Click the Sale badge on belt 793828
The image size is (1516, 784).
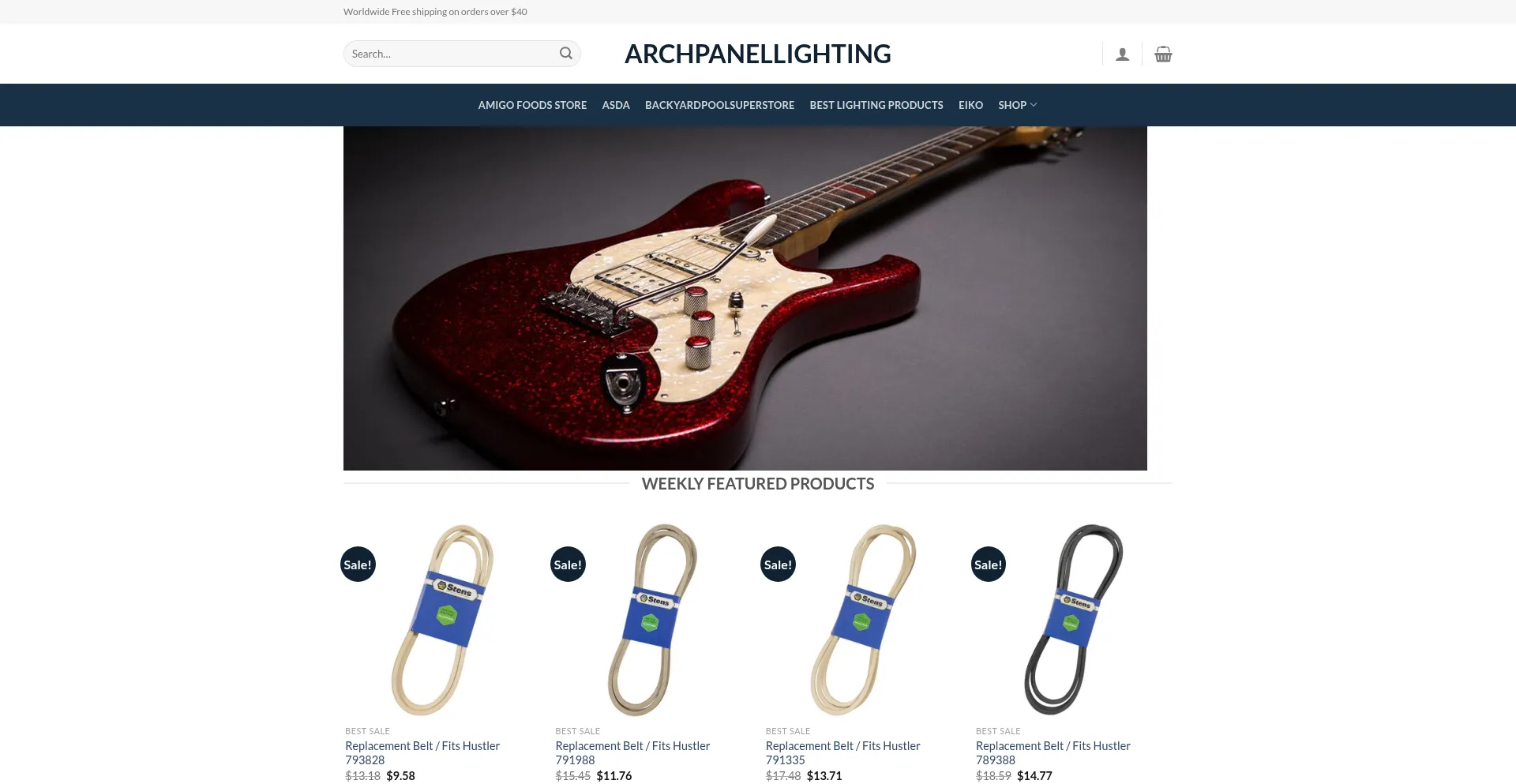358,565
